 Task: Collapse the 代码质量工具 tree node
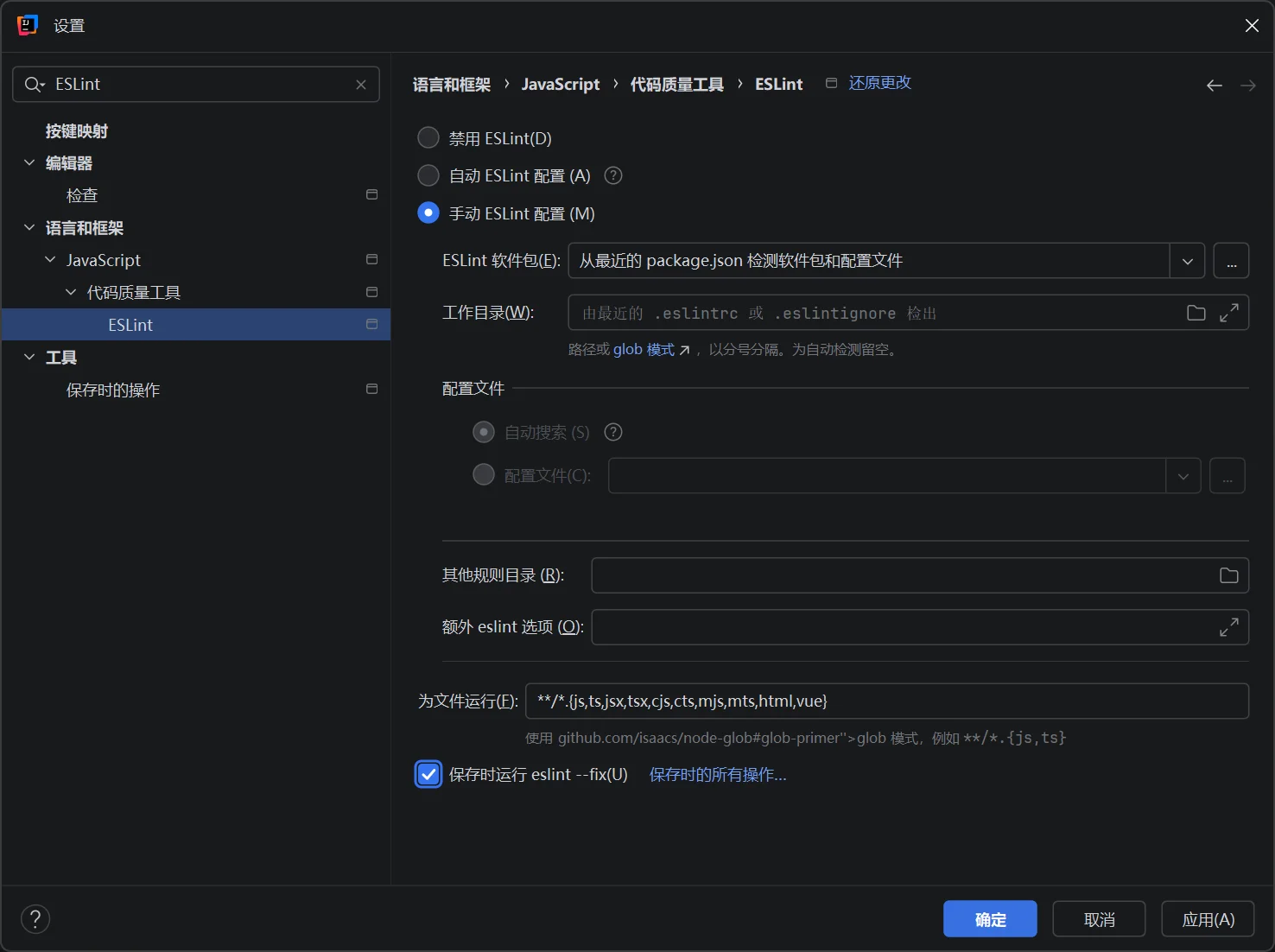point(71,293)
